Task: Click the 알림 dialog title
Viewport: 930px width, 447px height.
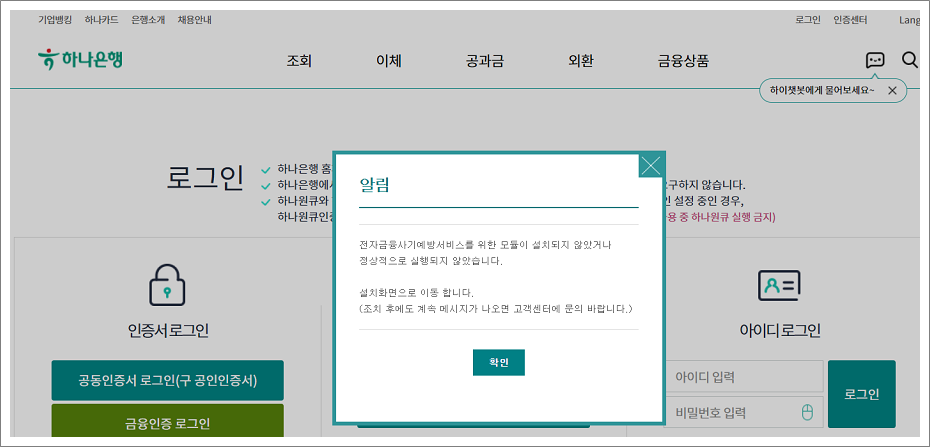Action: (x=375, y=185)
